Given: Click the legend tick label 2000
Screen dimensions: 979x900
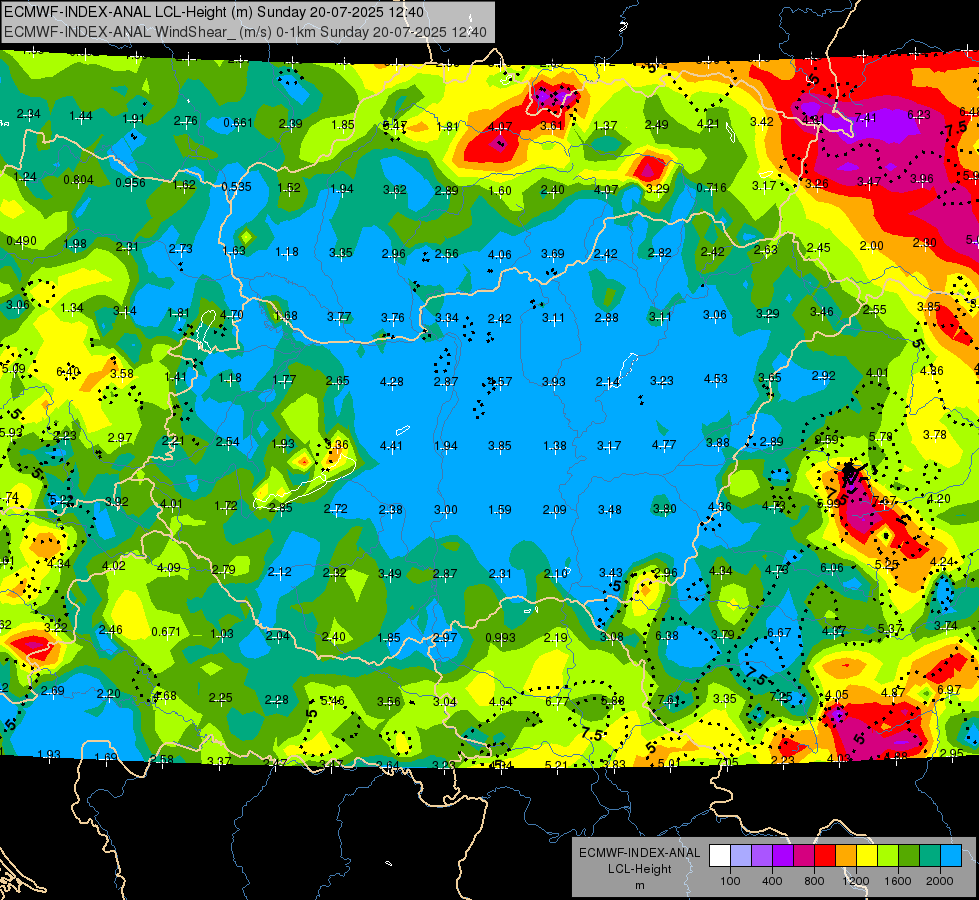Looking at the screenshot, I should pos(940,881).
